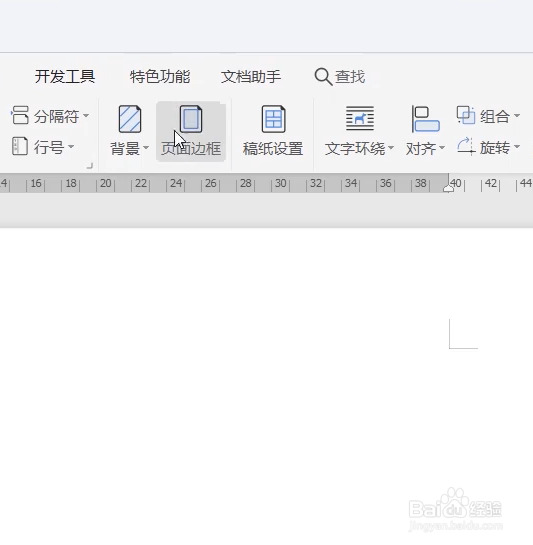Click the 分隔符 text label
The height and width of the screenshot is (545, 533).
pyautogui.click(x=57, y=116)
